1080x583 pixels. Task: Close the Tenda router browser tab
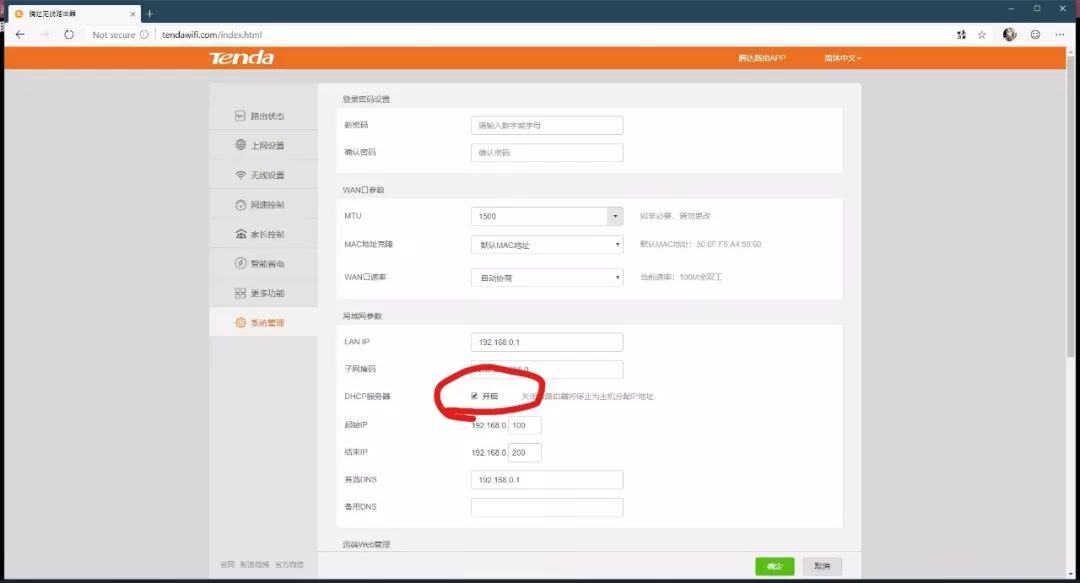[133, 14]
